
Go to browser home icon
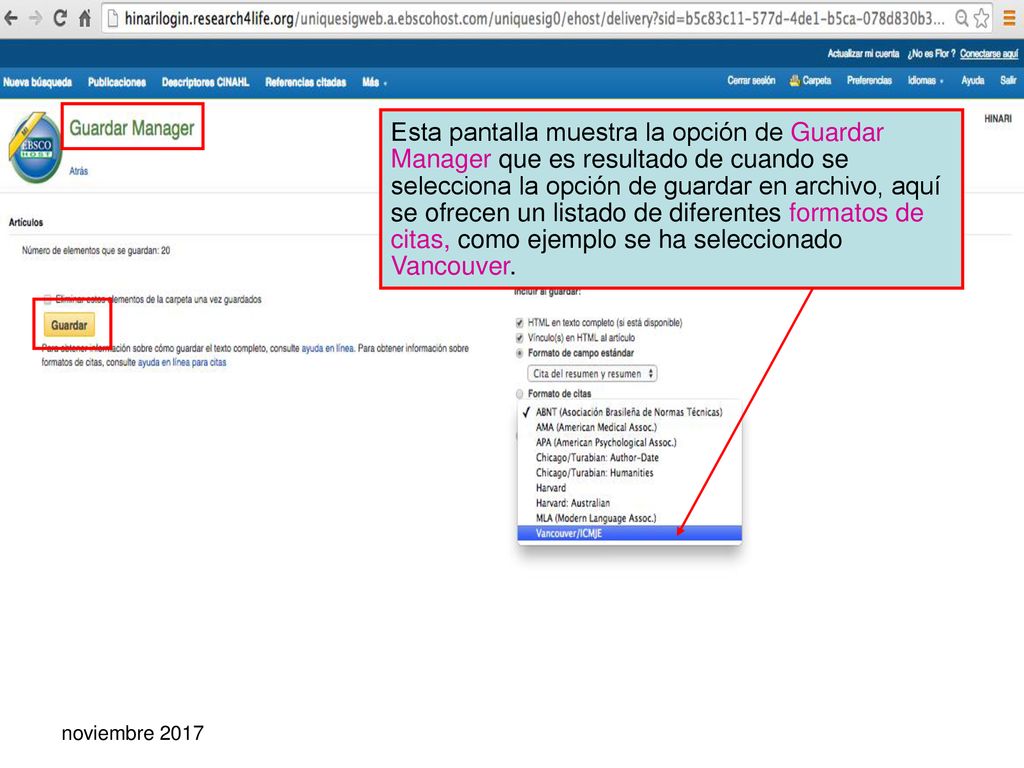pos(85,18)
